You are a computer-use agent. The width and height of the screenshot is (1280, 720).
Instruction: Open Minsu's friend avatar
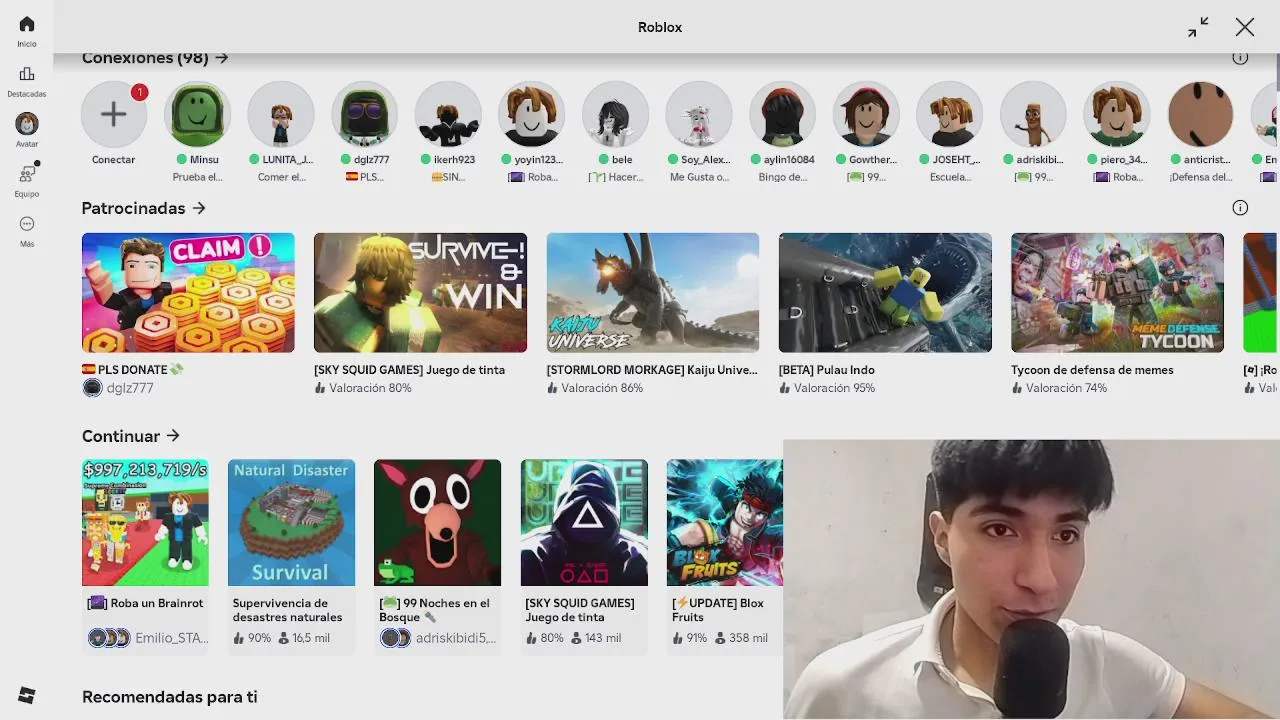198,114
